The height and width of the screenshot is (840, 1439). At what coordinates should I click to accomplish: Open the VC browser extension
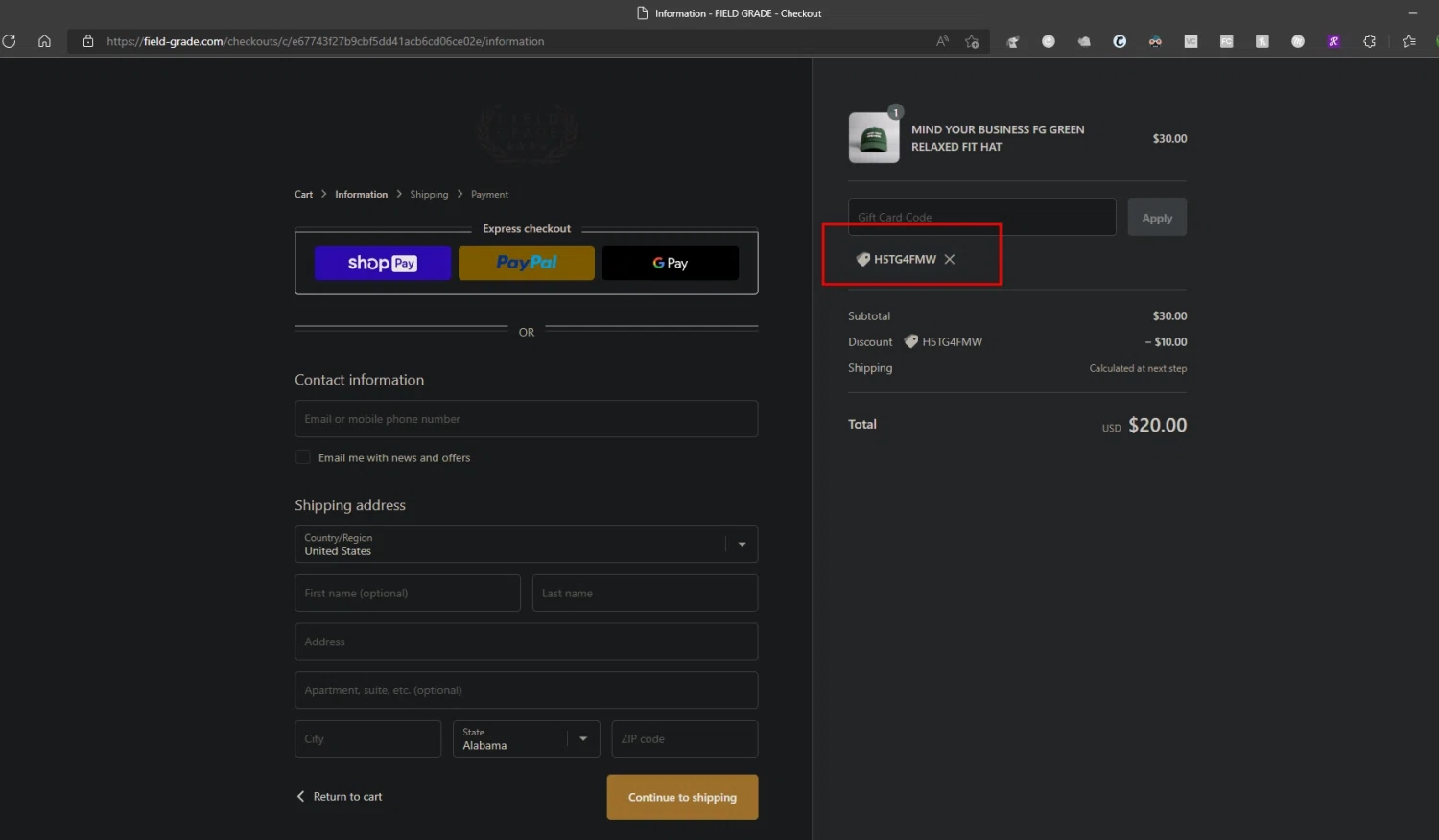point(1191,41)
